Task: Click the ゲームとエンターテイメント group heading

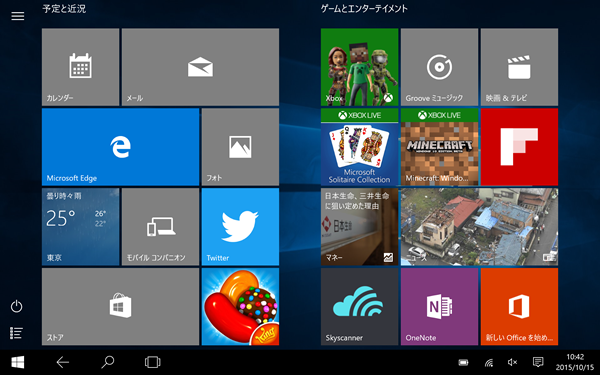Action: (x=364, y=9)
